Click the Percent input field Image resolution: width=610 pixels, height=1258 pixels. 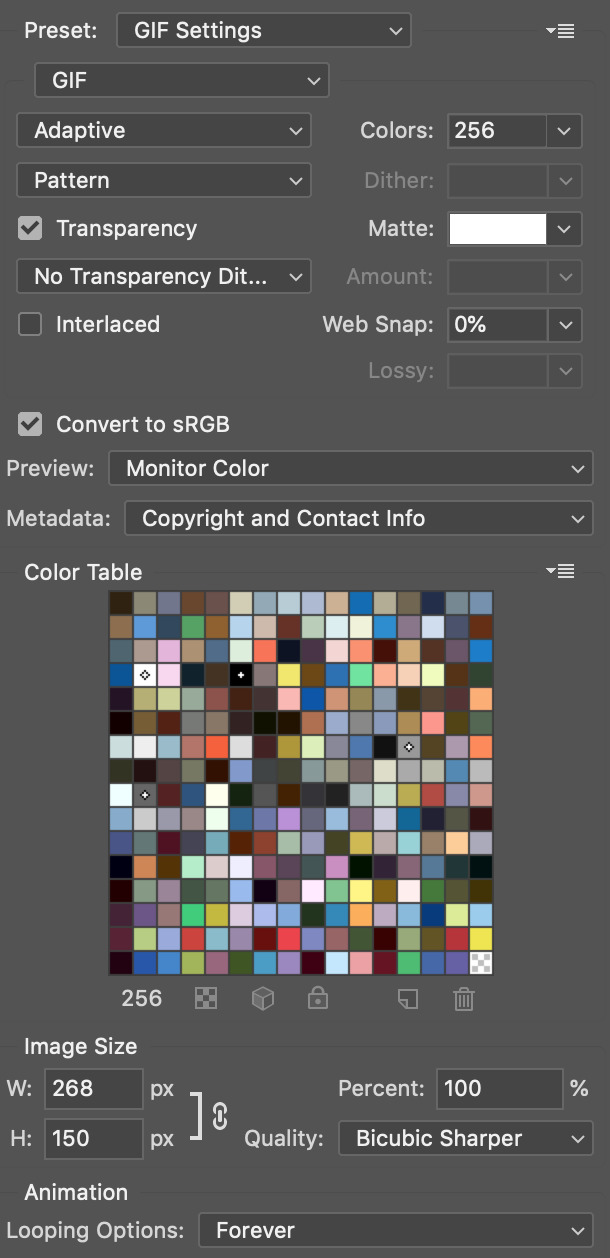point(498,1088)
